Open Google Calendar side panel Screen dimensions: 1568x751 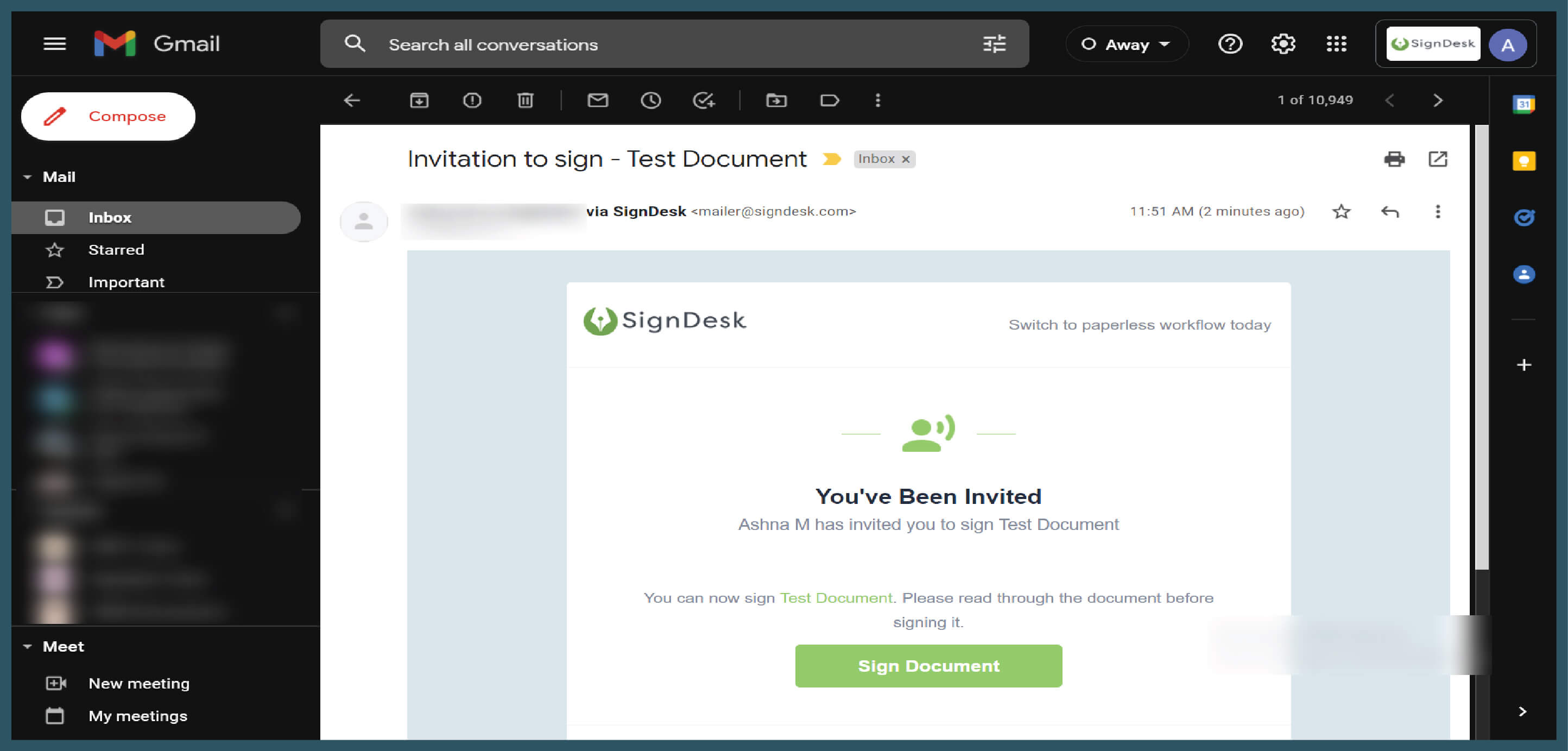click(1524, 104)
